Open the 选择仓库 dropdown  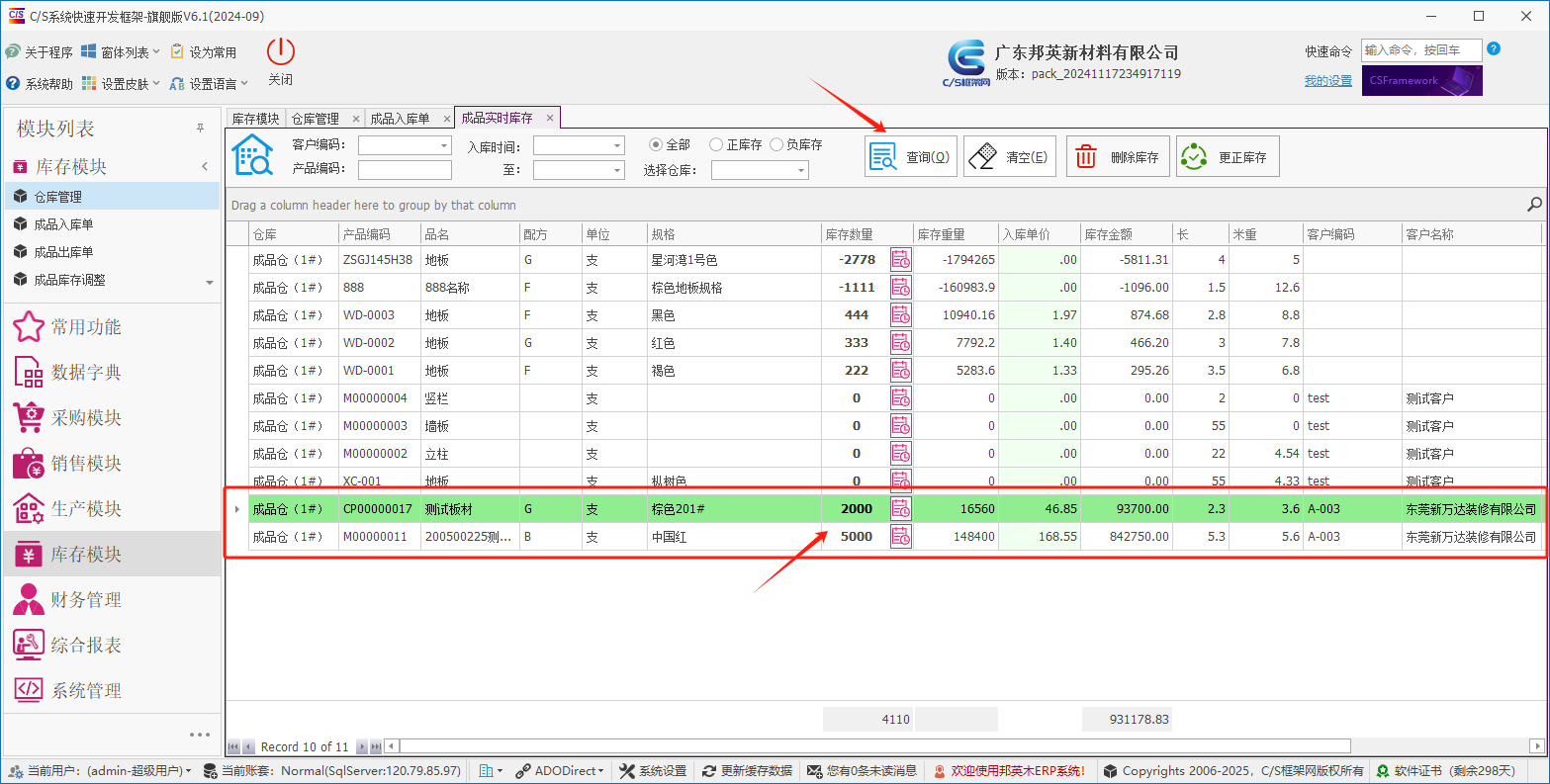(x=801, y=170)
